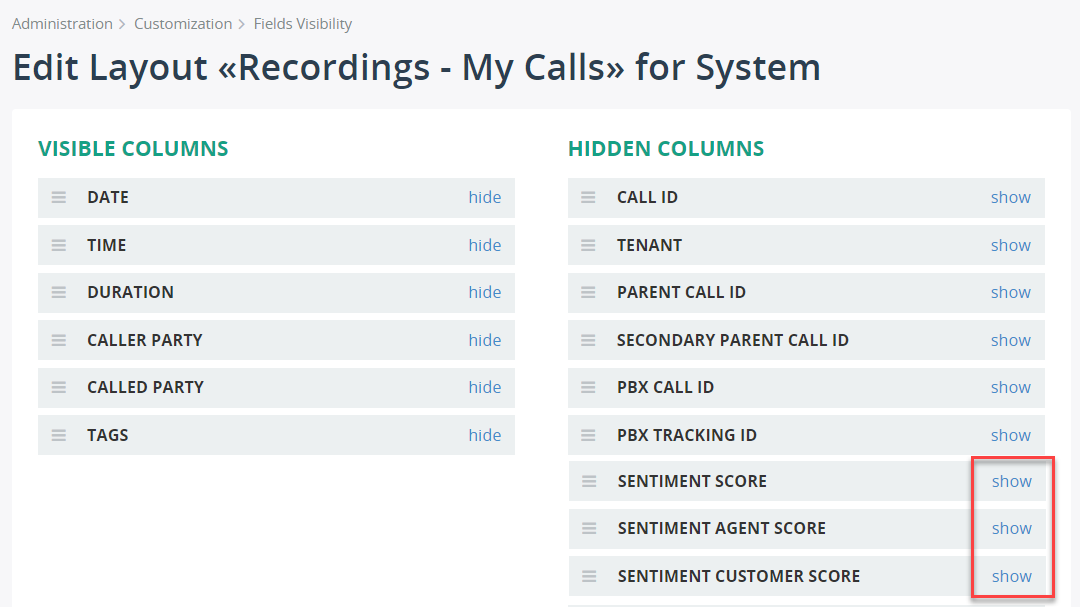Click the SENTIMENT SCORE row label
The image size is (1080, 607).
click(x=692, y=481)
